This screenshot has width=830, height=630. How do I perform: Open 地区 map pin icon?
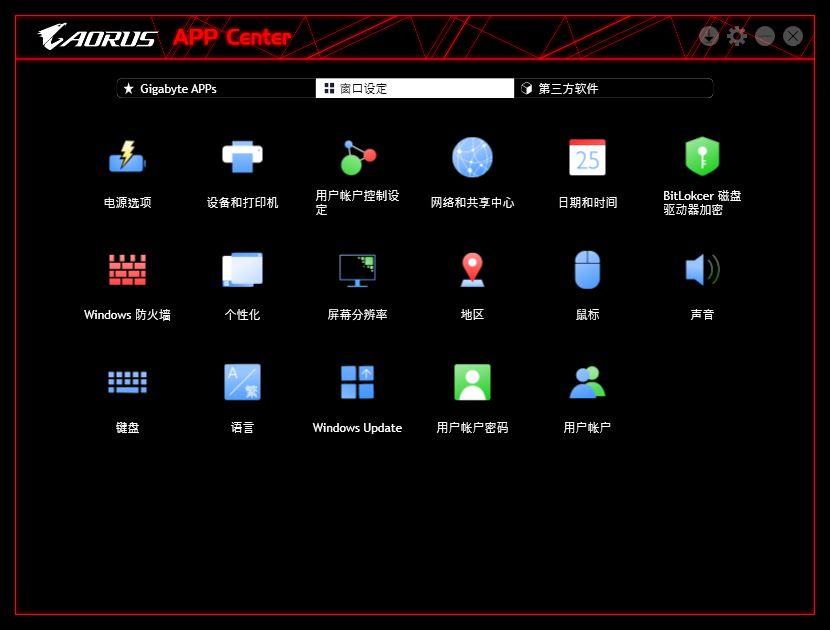(472, 270)
